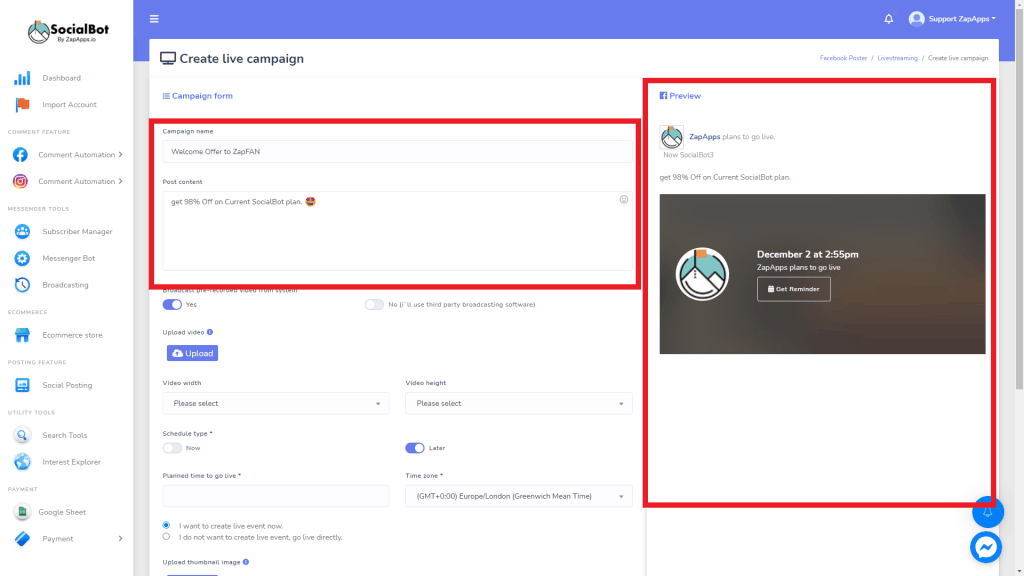Open the Search Tools menu item
This screenshot has height=576, width=1024.
65,436
